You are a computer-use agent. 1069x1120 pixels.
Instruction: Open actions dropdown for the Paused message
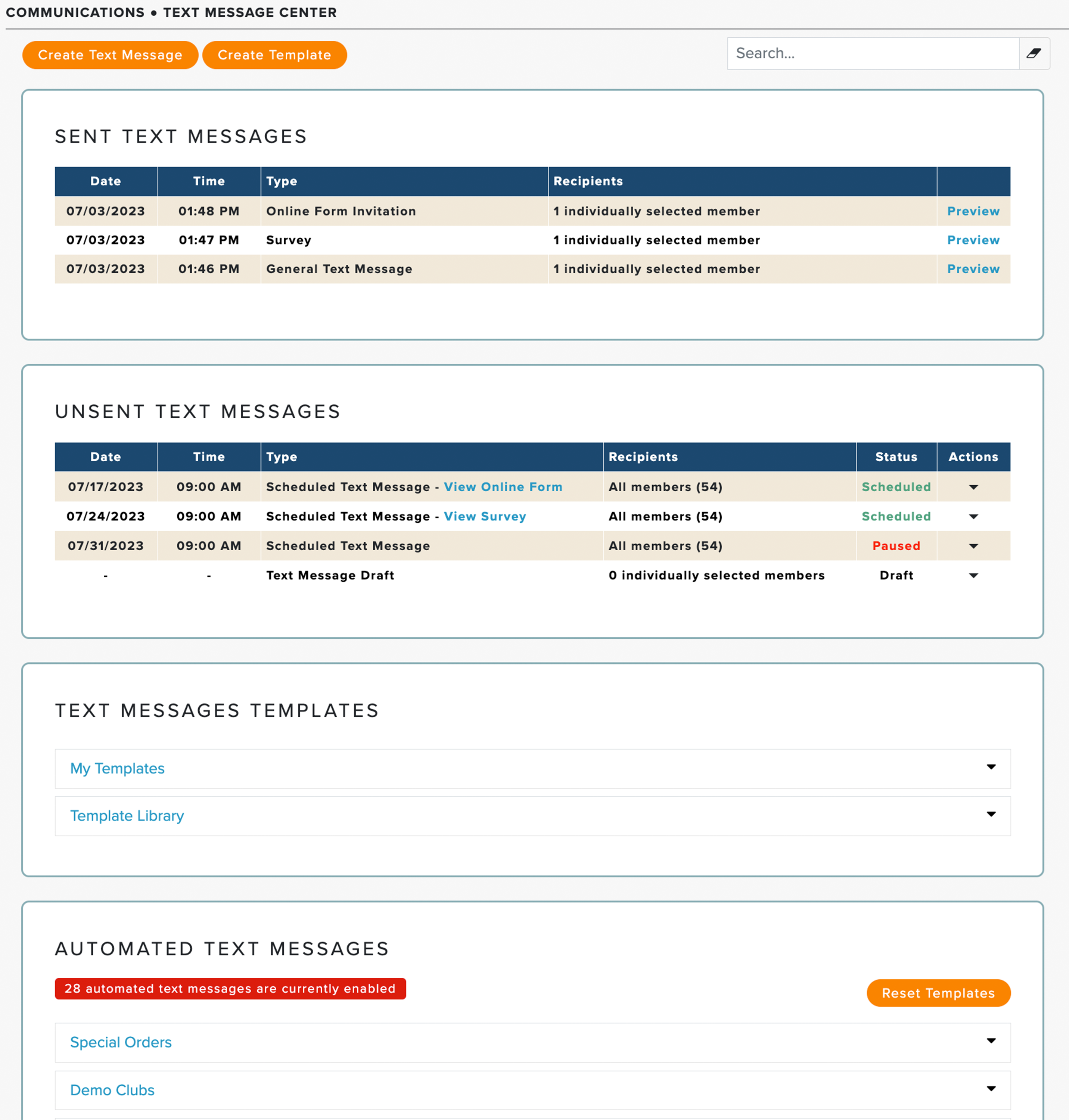tap(973, 546)
